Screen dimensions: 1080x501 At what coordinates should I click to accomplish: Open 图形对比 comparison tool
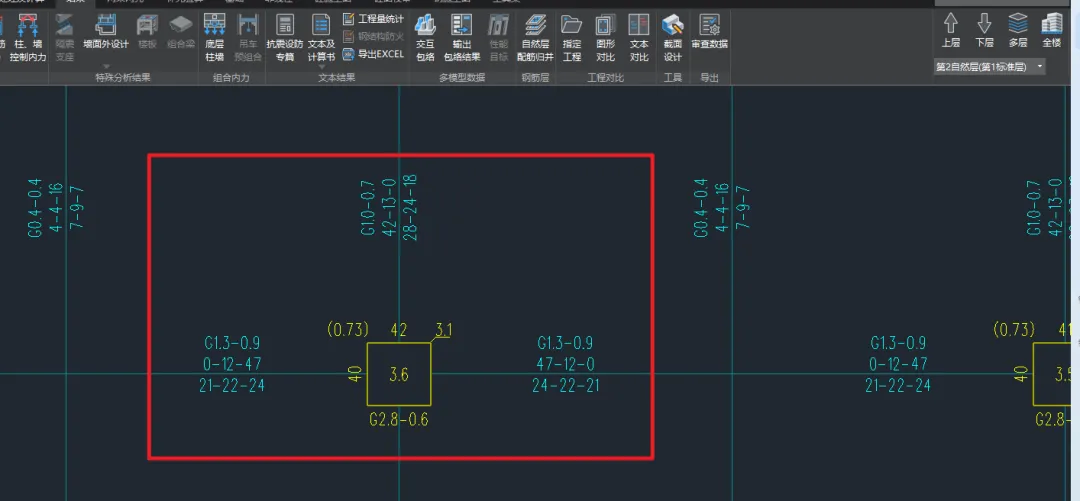pos(605,38)
